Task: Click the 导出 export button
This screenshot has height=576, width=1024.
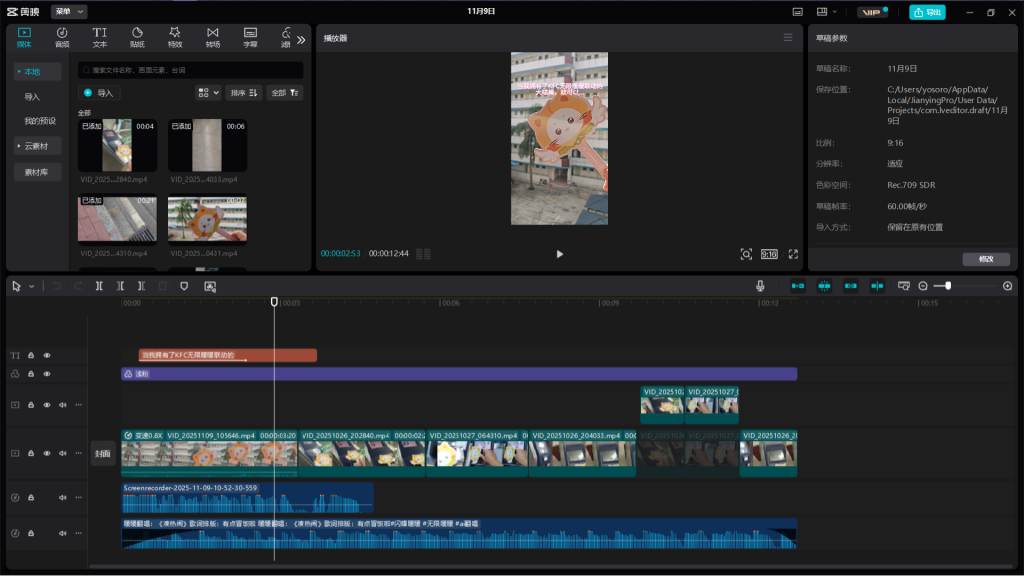Action: tap(927, 12)
